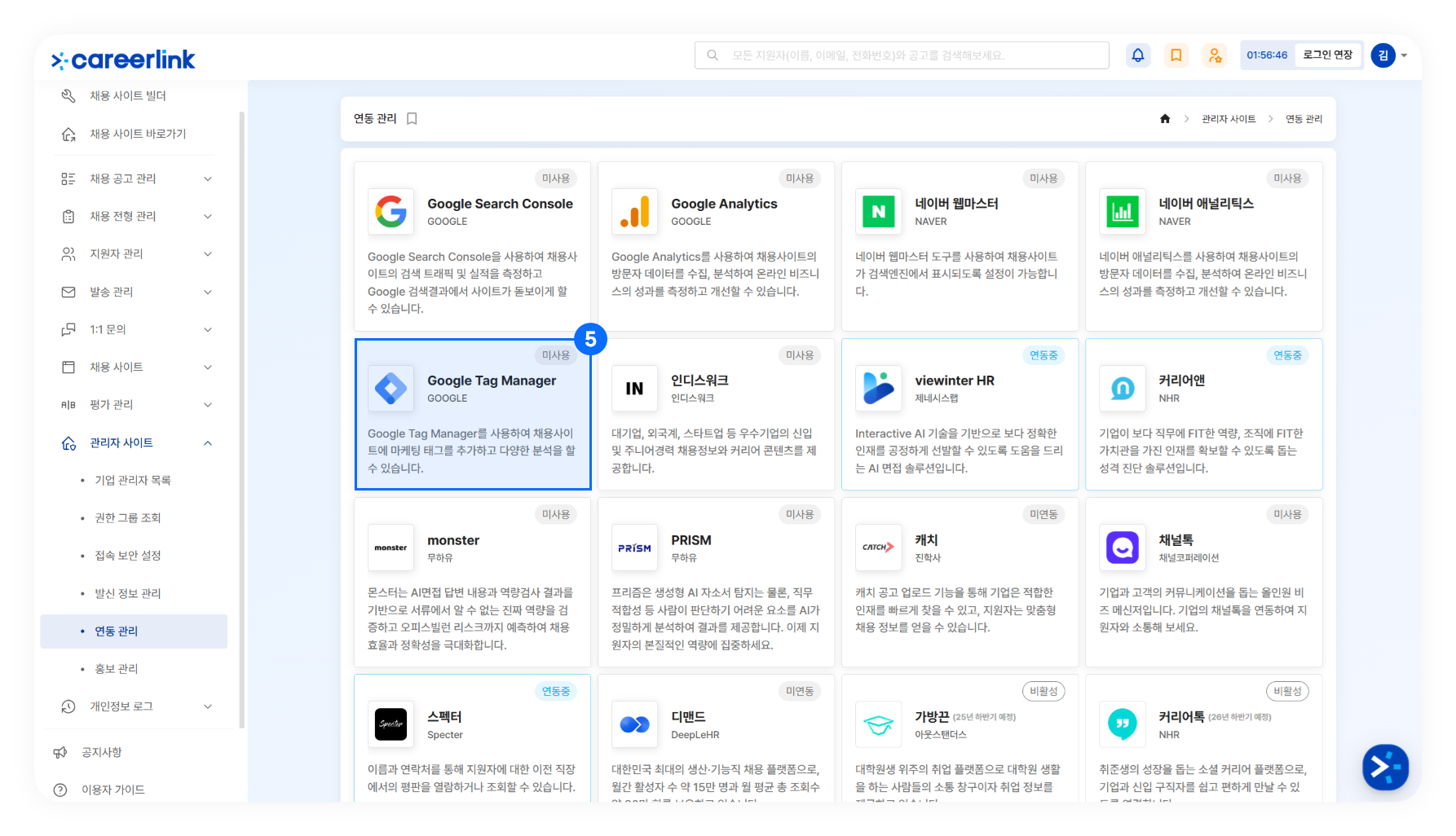
Task: Bookmark the 연동 관리 page
Action: click(x=413, y=119)
